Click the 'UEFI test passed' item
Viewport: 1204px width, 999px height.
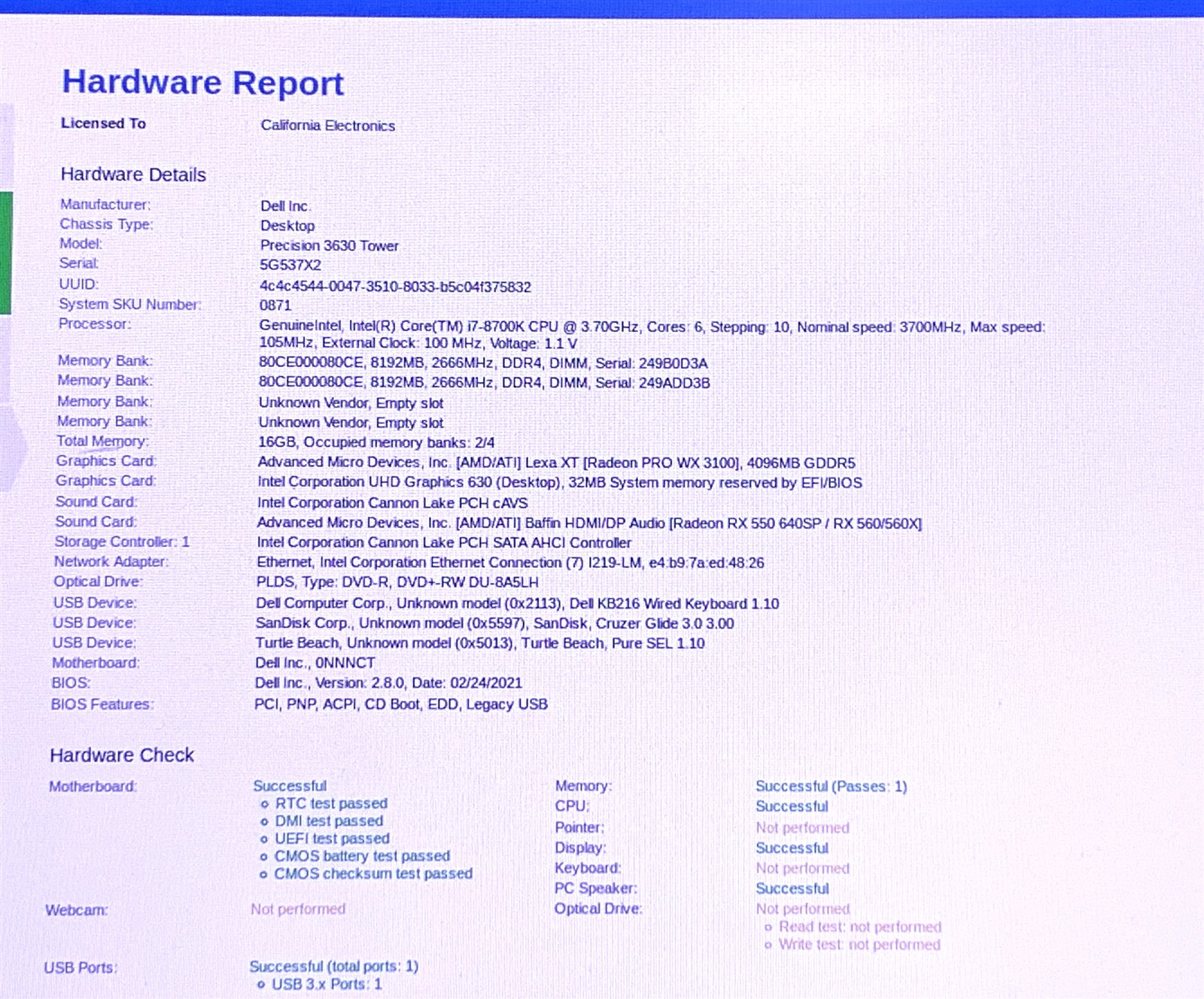tap(332, 838)
